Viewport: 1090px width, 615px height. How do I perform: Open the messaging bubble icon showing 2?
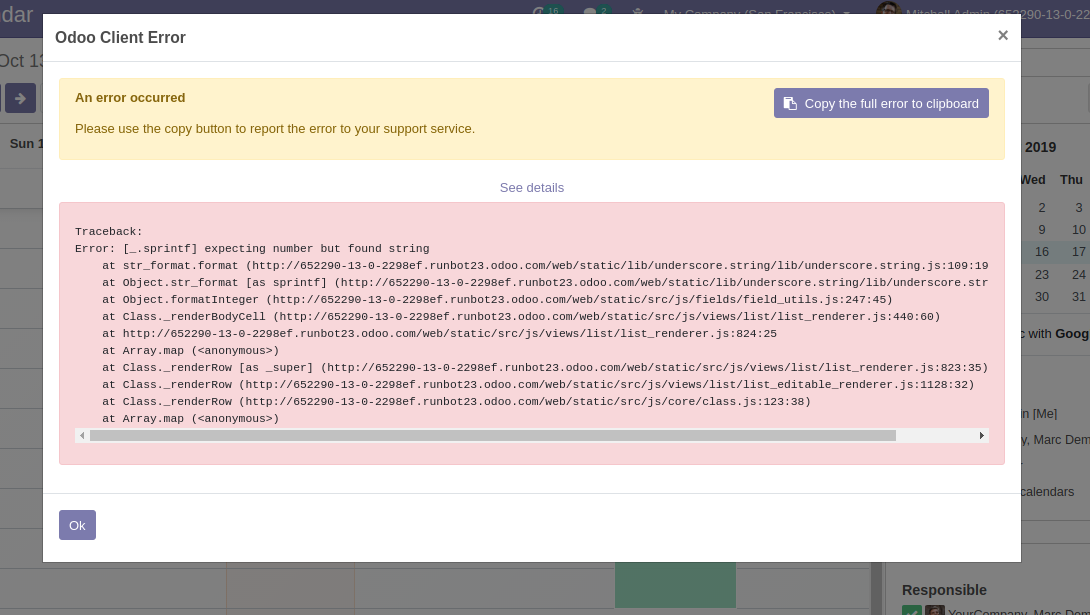coord(590,11)
